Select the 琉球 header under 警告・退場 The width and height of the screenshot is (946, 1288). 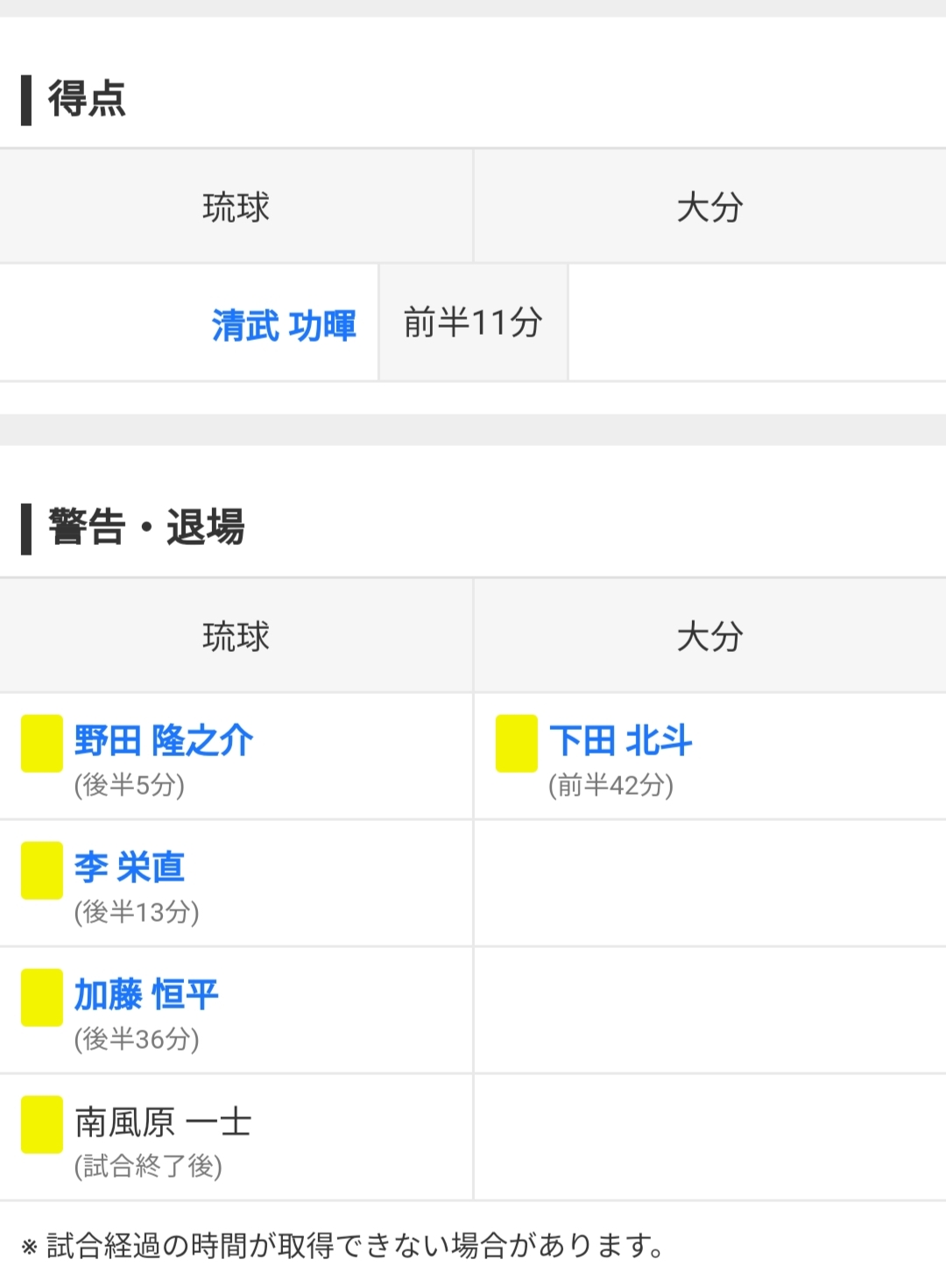[x=236, y=636]
